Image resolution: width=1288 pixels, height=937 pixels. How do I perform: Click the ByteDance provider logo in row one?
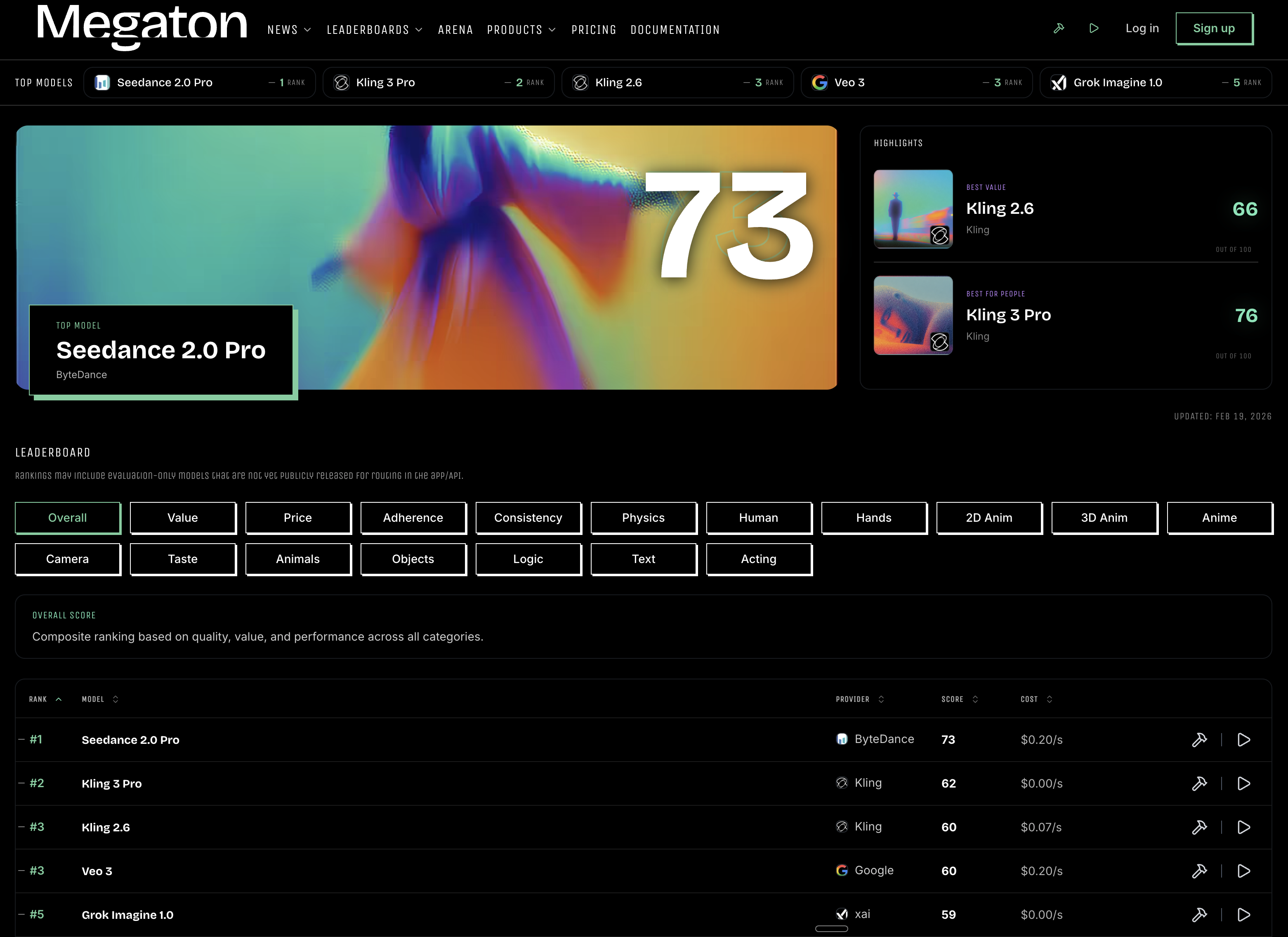click(842, 739)
